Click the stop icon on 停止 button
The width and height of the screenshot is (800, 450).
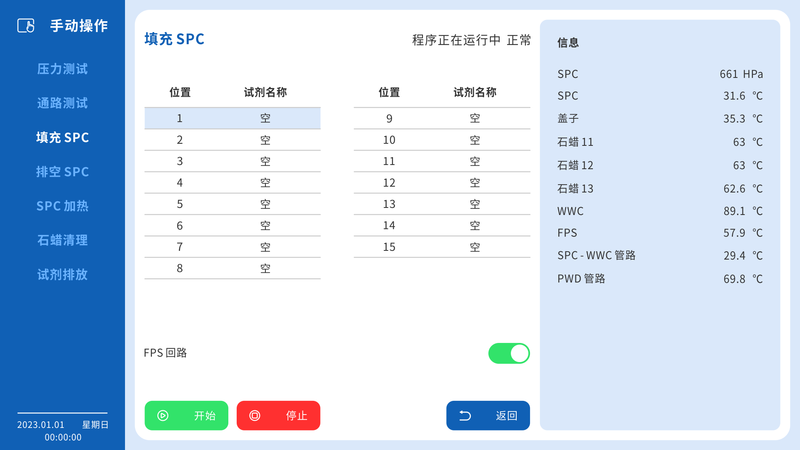click(255, 416)
